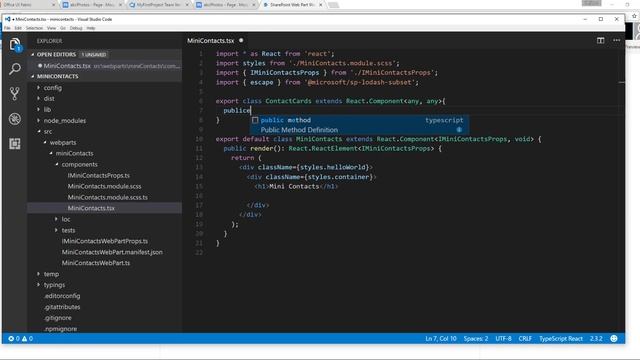Open the Debug menu
640x360 pixels.
click(76, 28)
